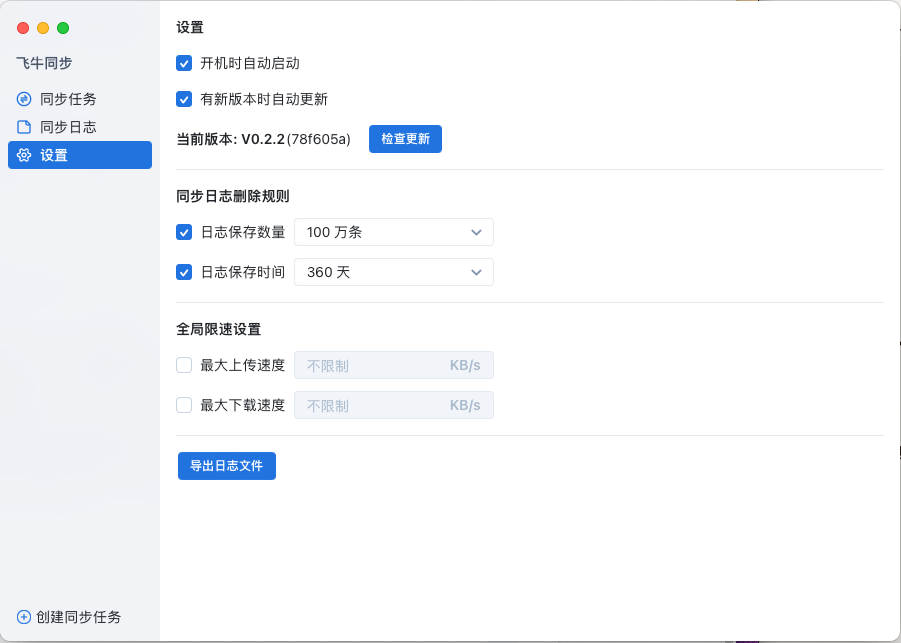Click the 飞牛同步 app title
Viewport: 901px width, 643px height.
(x=44, y=63)
